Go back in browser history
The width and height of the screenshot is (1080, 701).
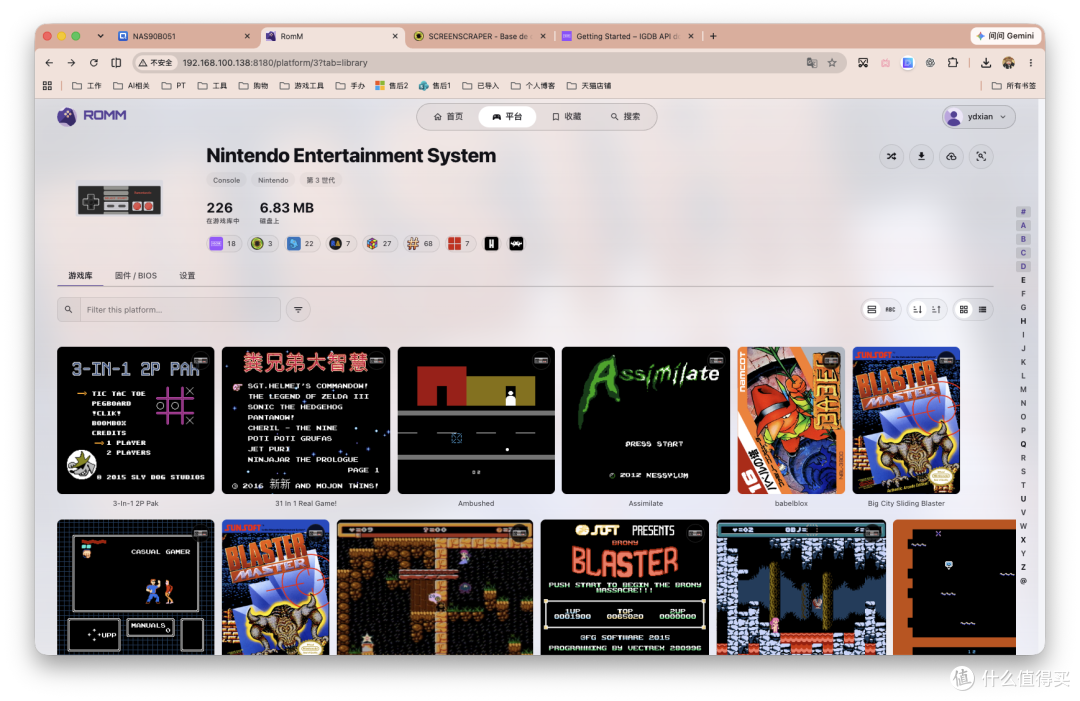point(49,63)
